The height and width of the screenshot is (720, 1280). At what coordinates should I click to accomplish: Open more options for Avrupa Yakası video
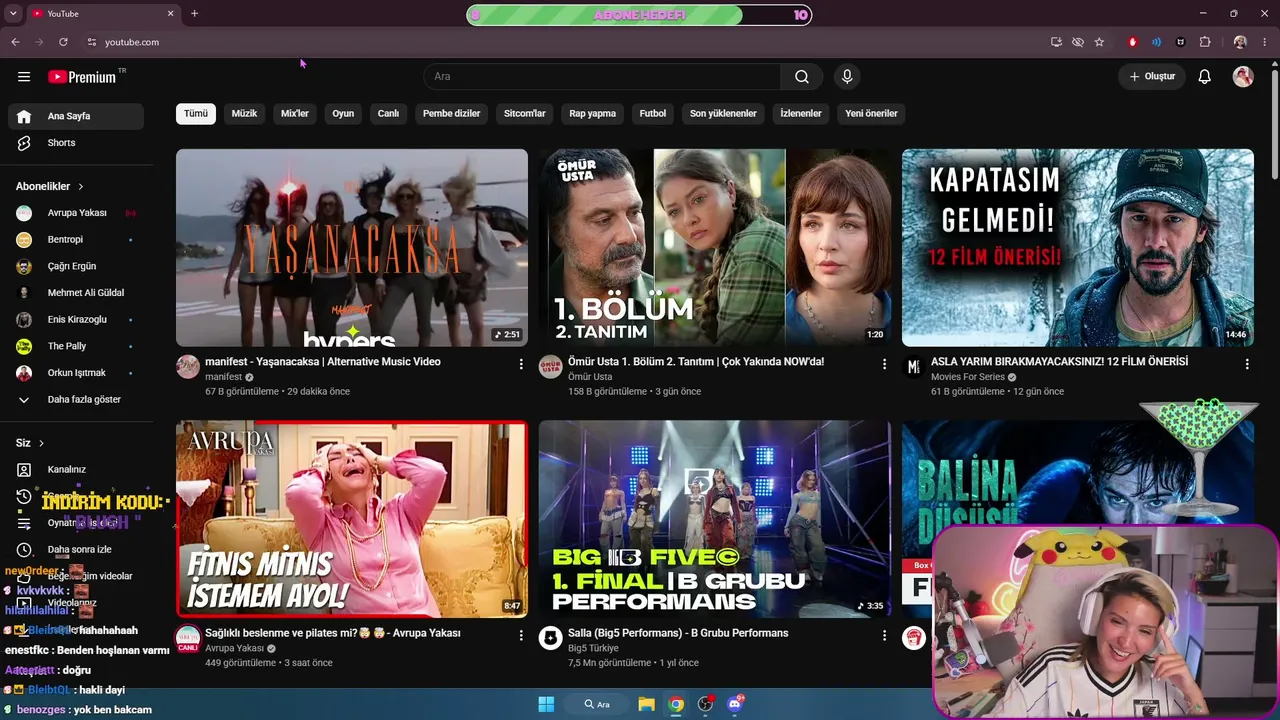(521, 635)
